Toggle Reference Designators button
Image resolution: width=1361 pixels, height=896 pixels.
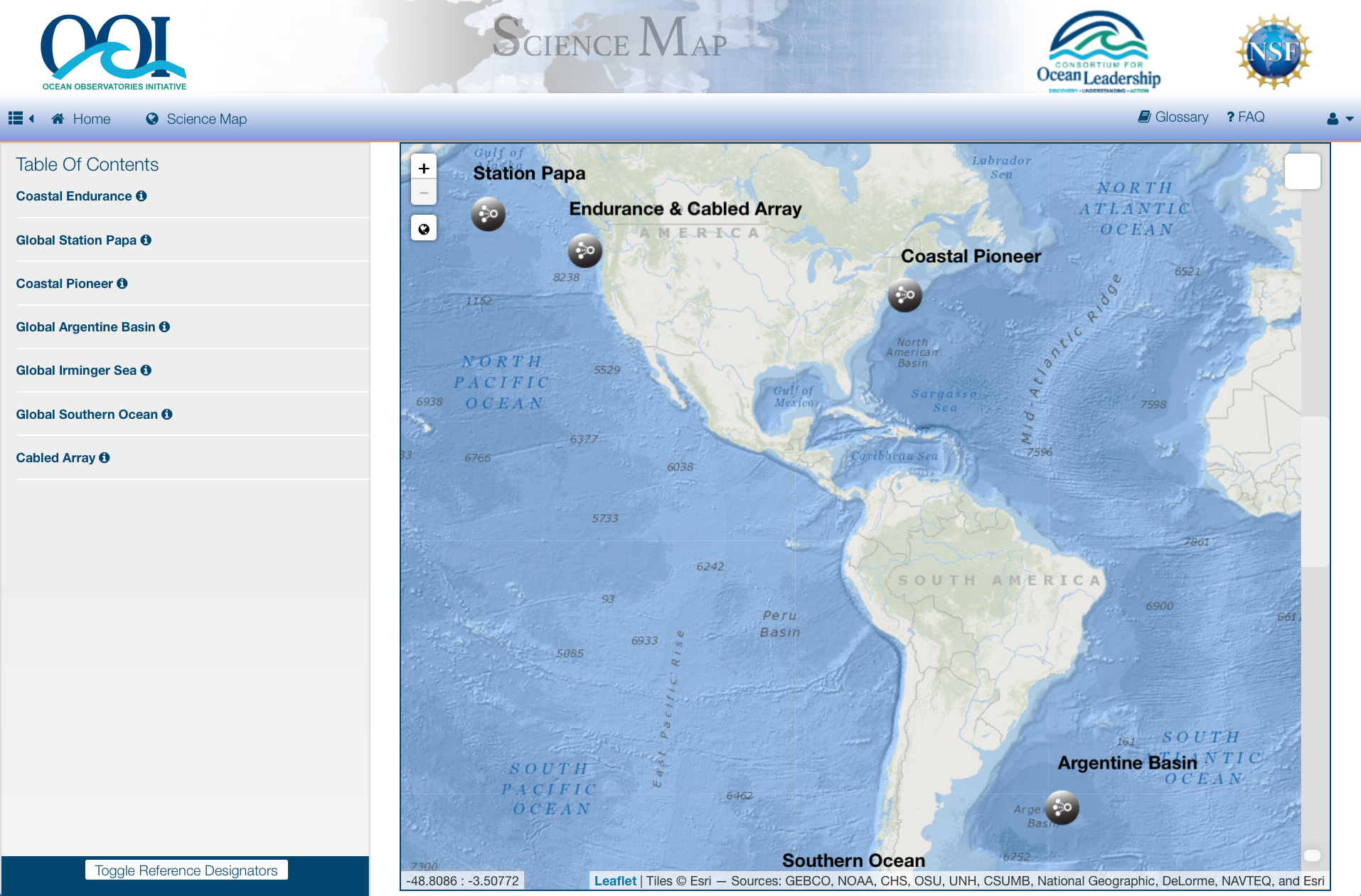(x=186, y=870)
